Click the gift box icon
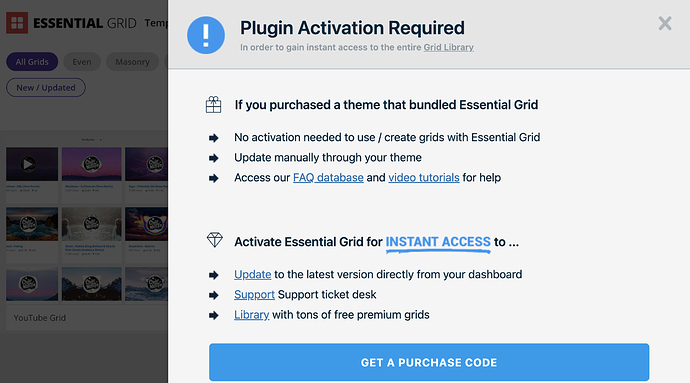 [x=213, y=105]
